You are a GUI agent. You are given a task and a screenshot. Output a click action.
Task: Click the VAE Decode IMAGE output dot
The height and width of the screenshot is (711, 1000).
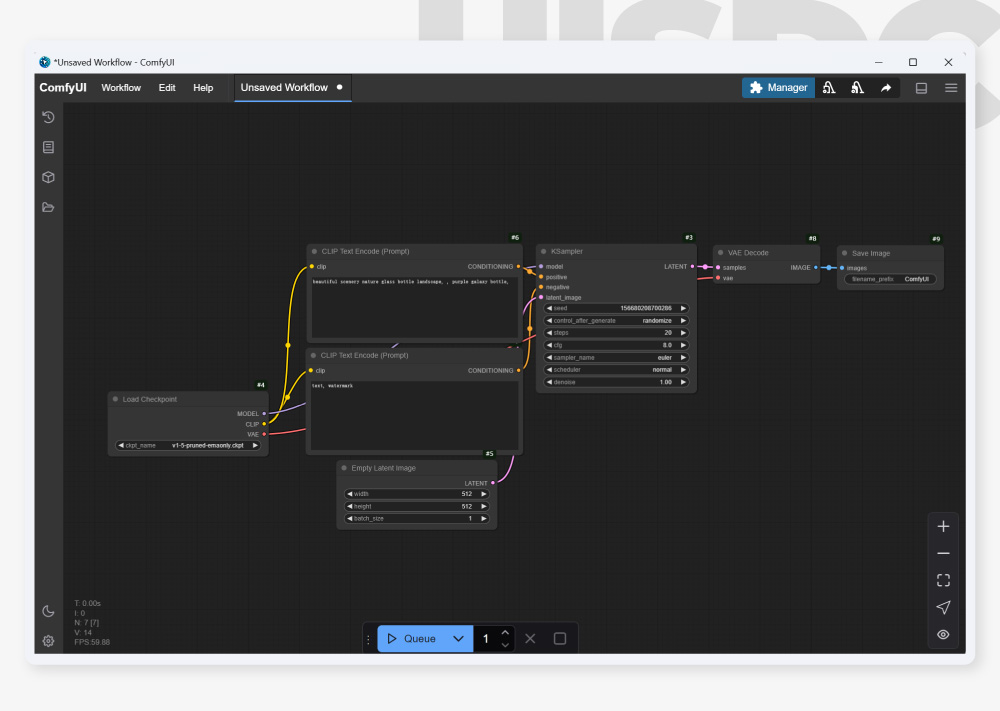point(816,268)
